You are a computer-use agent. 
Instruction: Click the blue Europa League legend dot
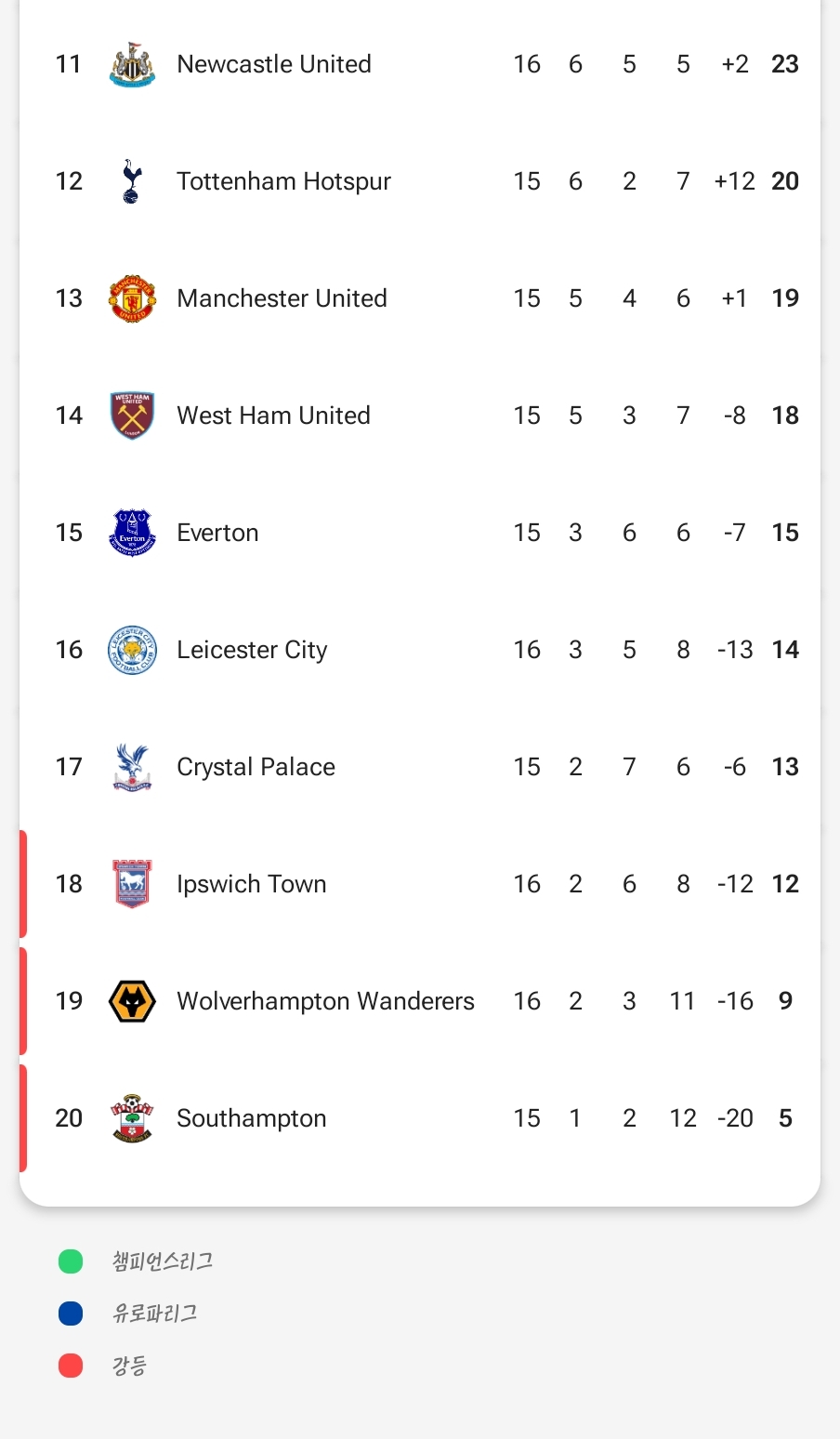(x=71, y=1314)
